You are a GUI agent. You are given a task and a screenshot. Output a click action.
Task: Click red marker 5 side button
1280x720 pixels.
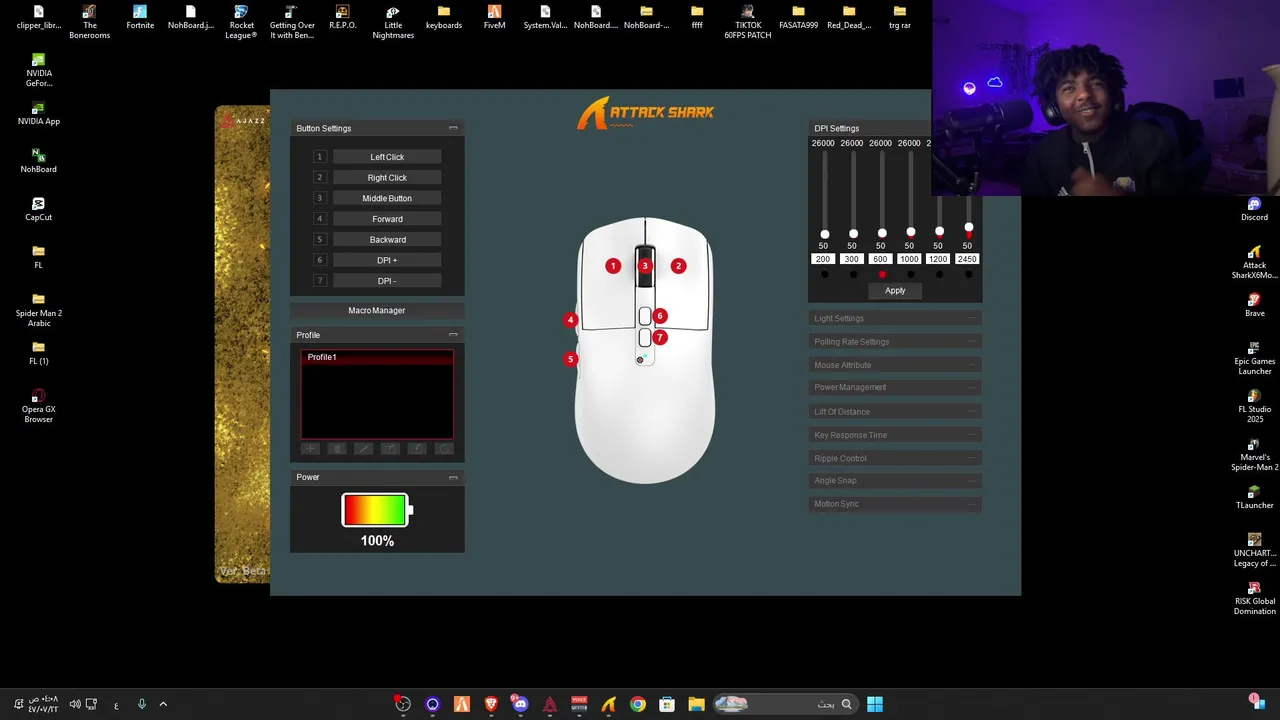click(570, 358)
